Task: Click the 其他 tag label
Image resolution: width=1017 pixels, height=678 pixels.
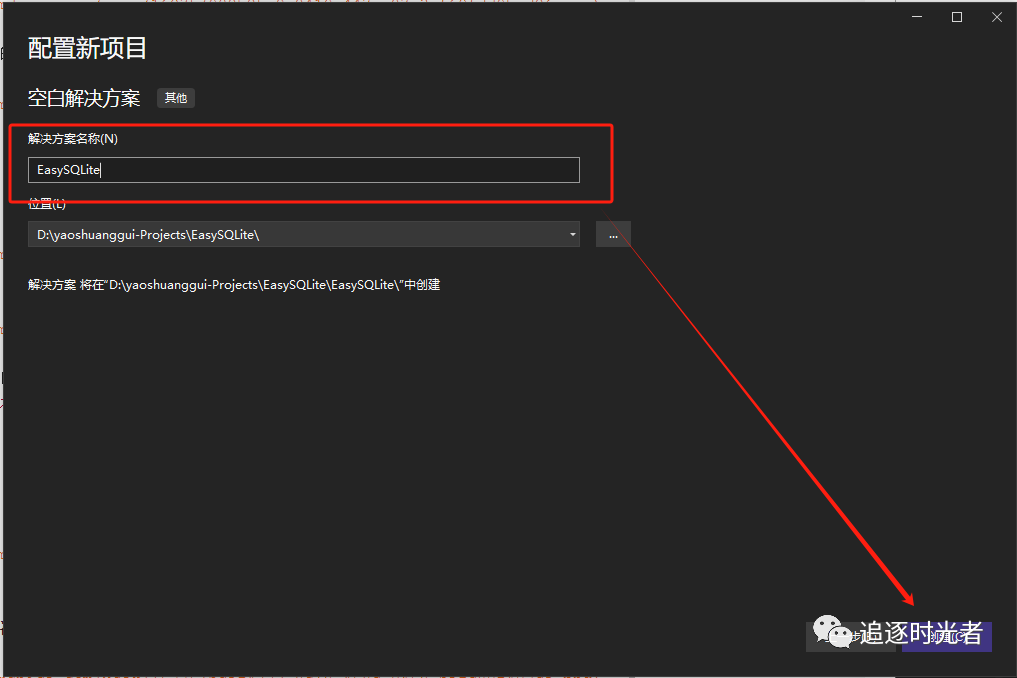Action: [x=176, y=98]
